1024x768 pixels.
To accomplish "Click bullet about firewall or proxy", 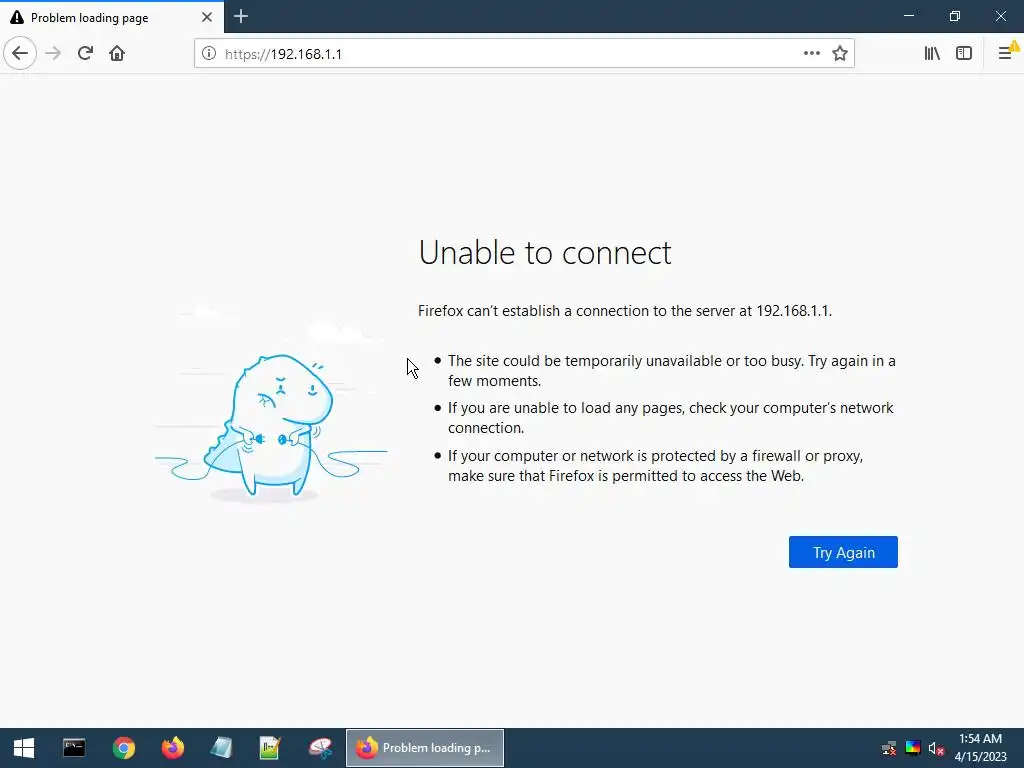I will coord(655,466).
